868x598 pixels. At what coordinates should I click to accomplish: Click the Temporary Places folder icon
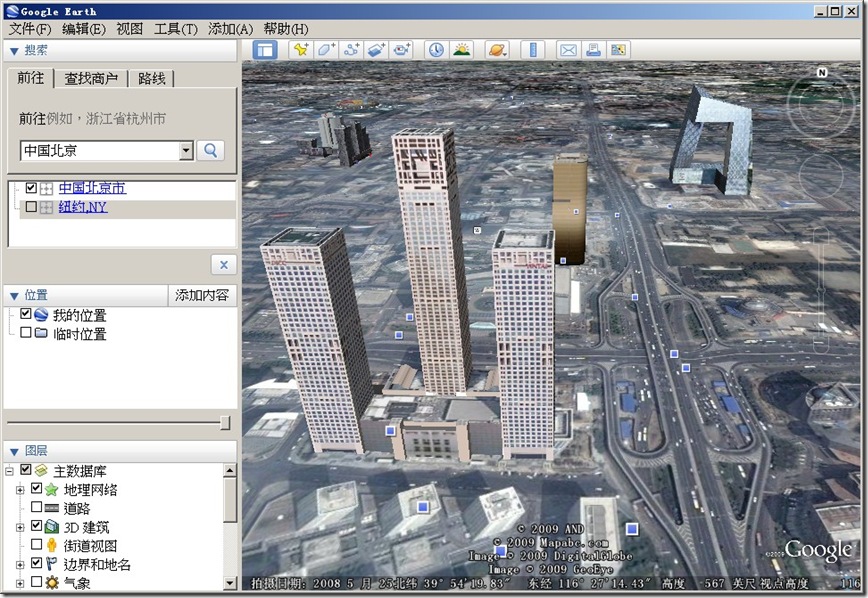coord(41,333)
